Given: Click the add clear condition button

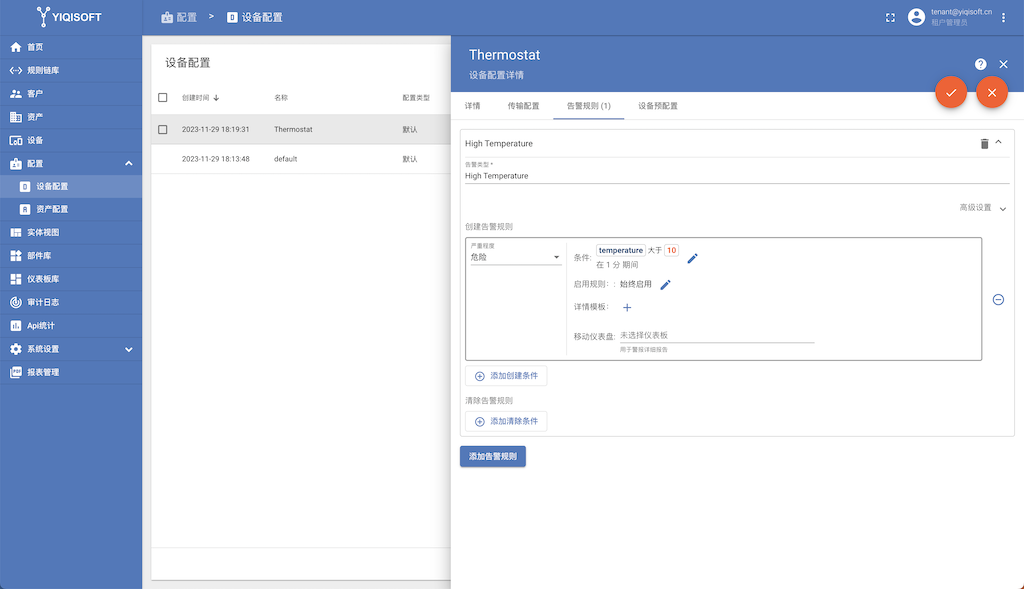Looking at the screenshot, I should [506, 422].
